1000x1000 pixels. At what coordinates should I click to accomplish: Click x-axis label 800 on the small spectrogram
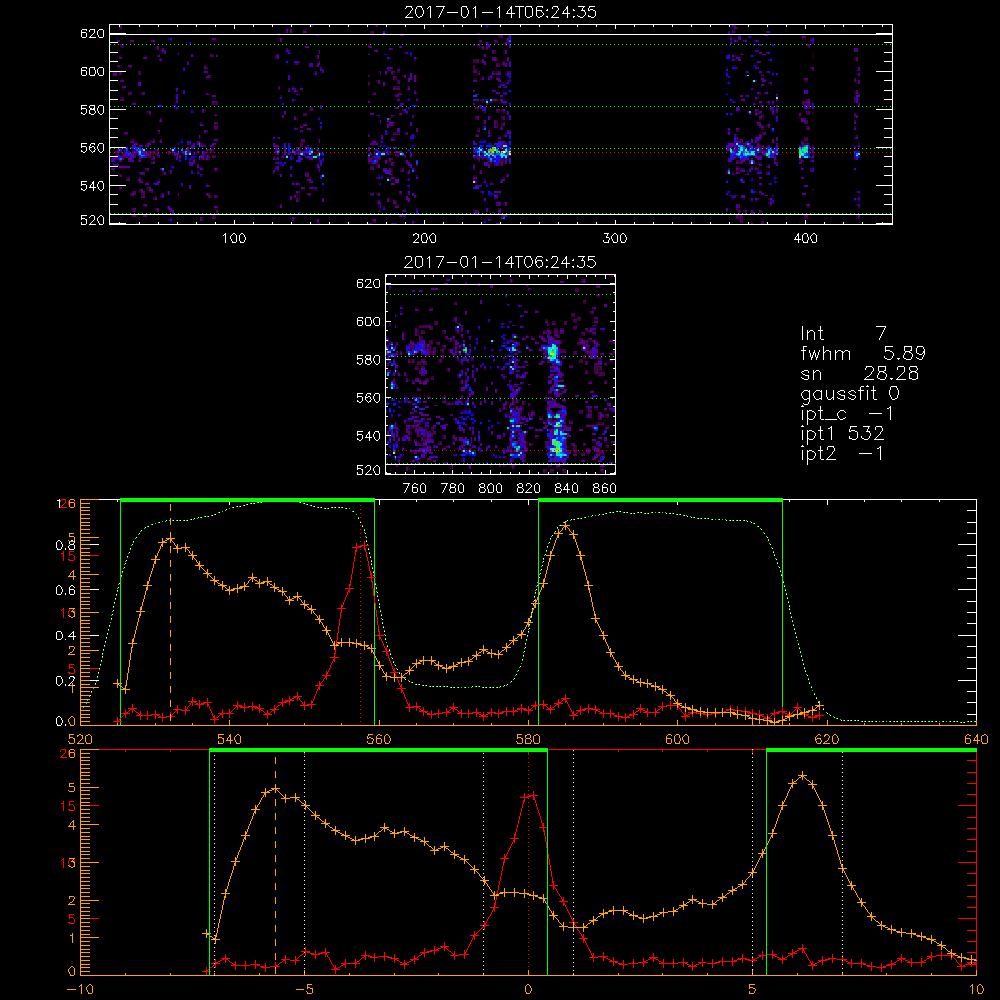click(490, 489)
